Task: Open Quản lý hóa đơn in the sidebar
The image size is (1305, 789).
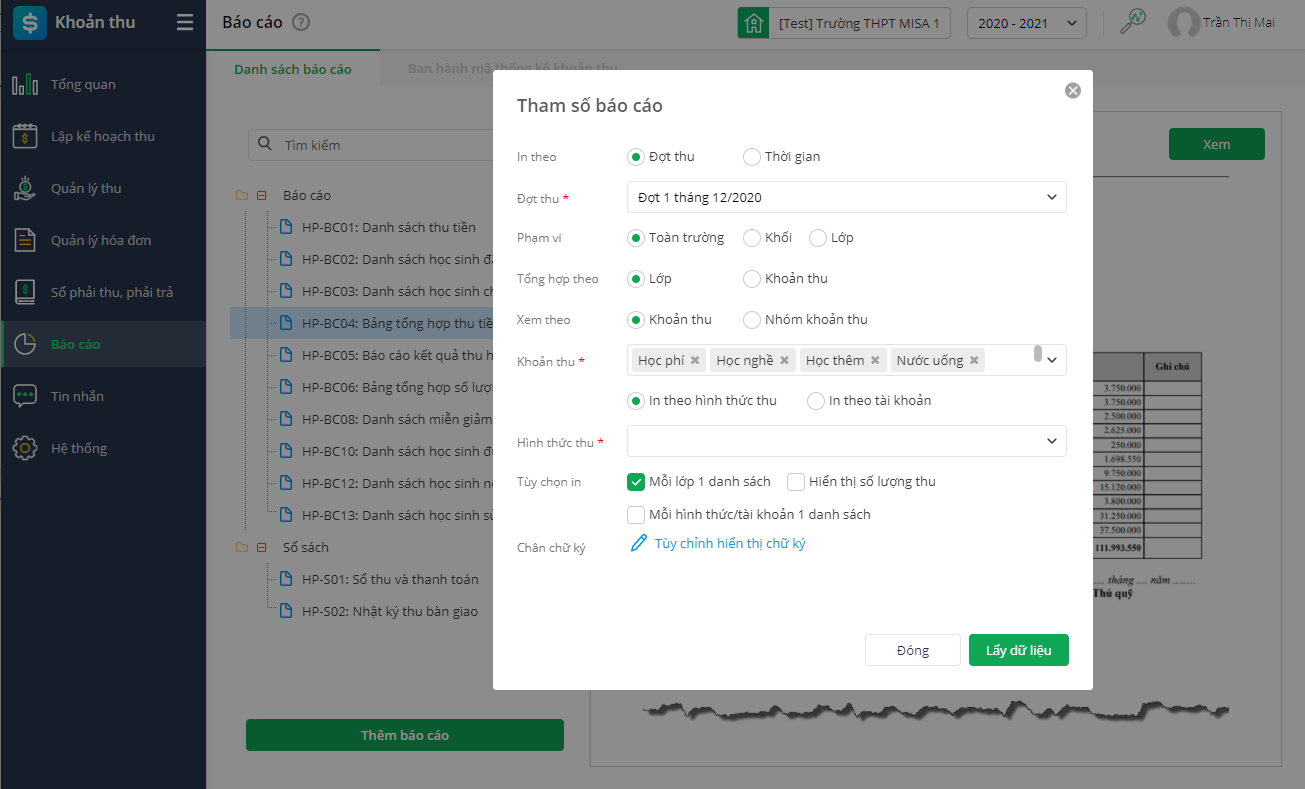Action: point(101,240)
